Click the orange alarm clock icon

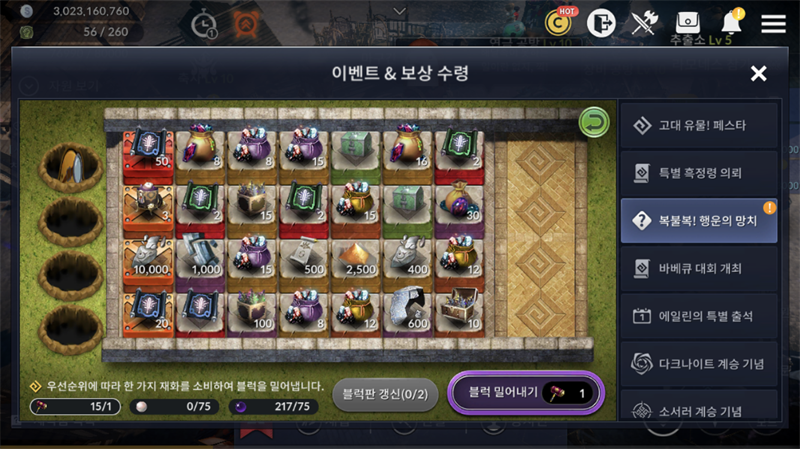pos(246,24)
